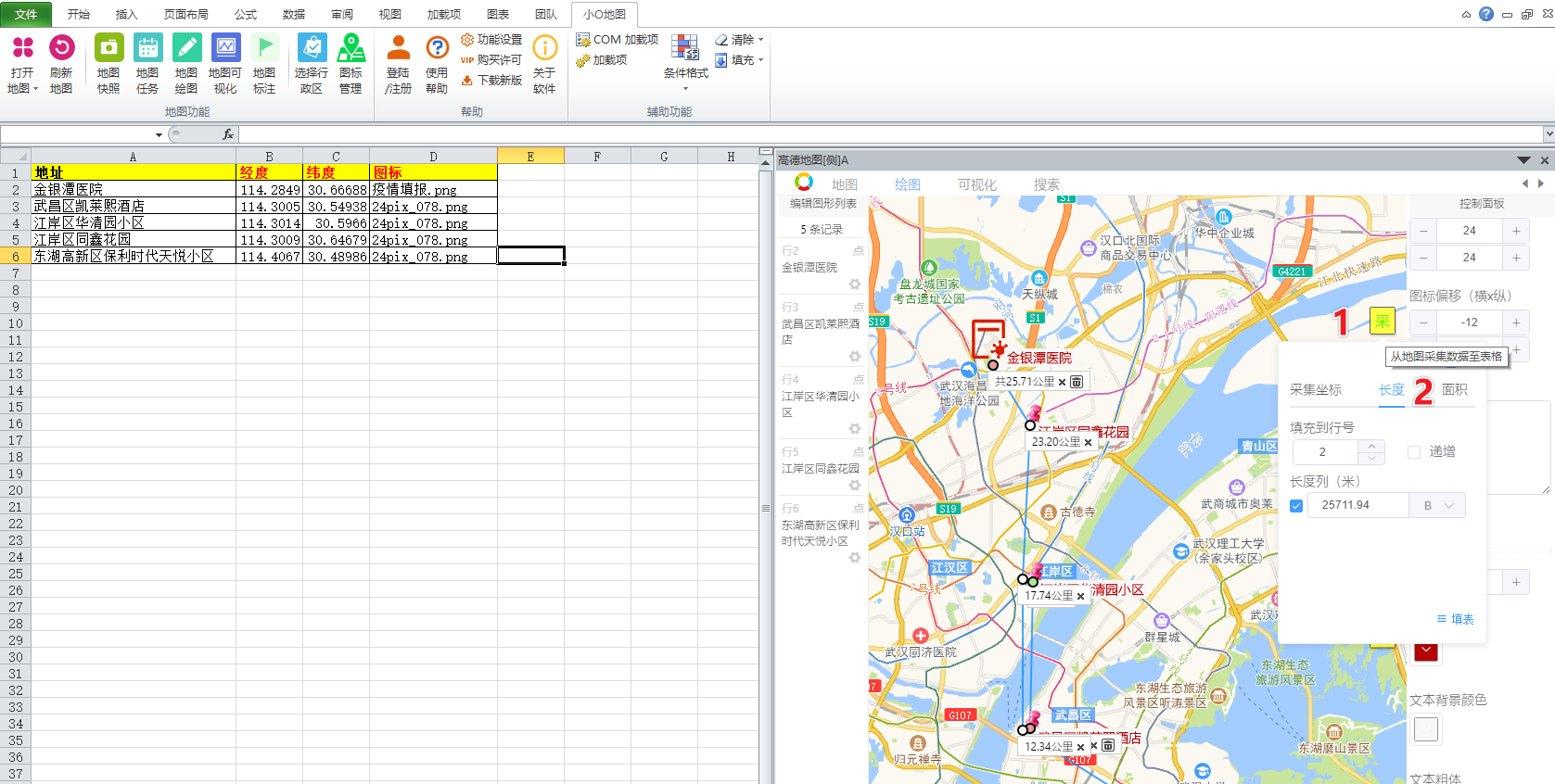Click the 刷新地图 refresh icon
The image size is (1555, 784).
[61, 47]
